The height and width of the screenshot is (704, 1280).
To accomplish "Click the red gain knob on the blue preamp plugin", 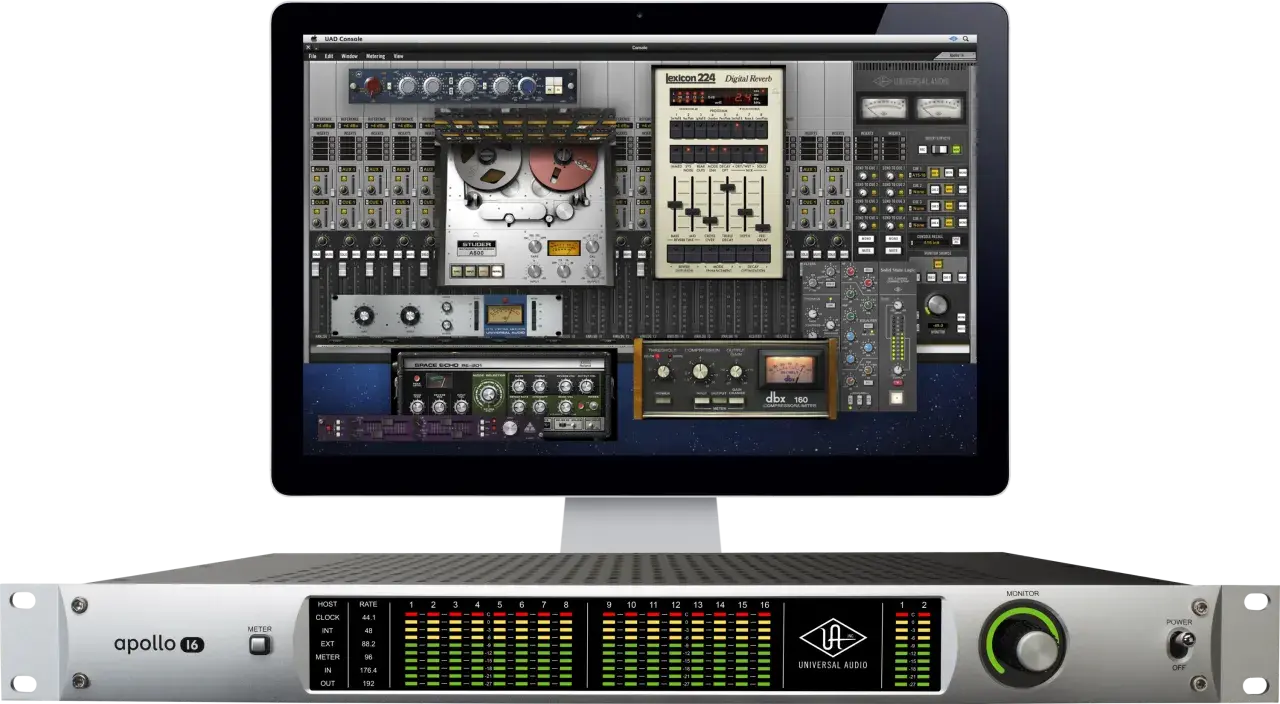I will tap(373, 87).
